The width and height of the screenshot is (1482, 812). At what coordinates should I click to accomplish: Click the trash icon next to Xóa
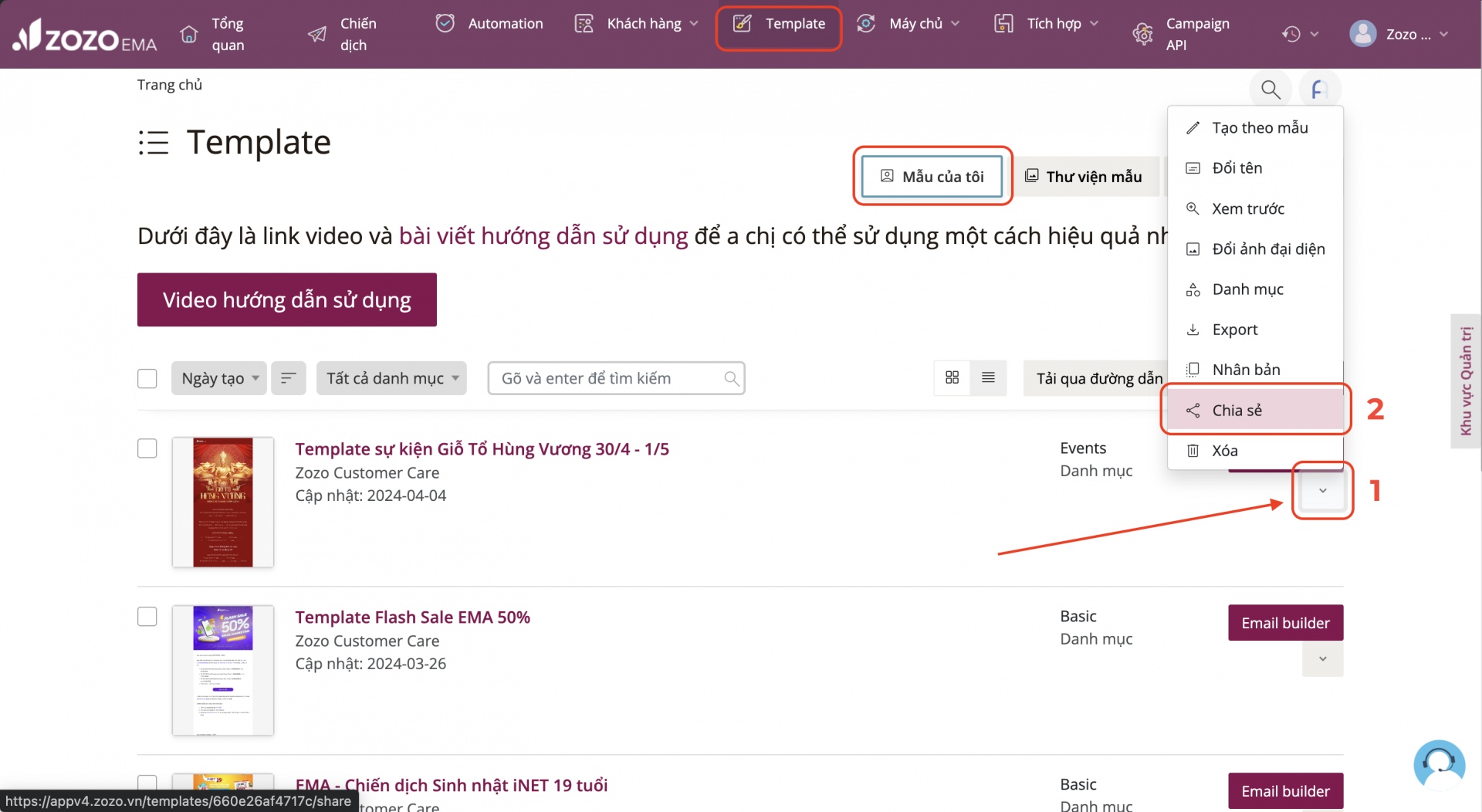pos(1193,451)
